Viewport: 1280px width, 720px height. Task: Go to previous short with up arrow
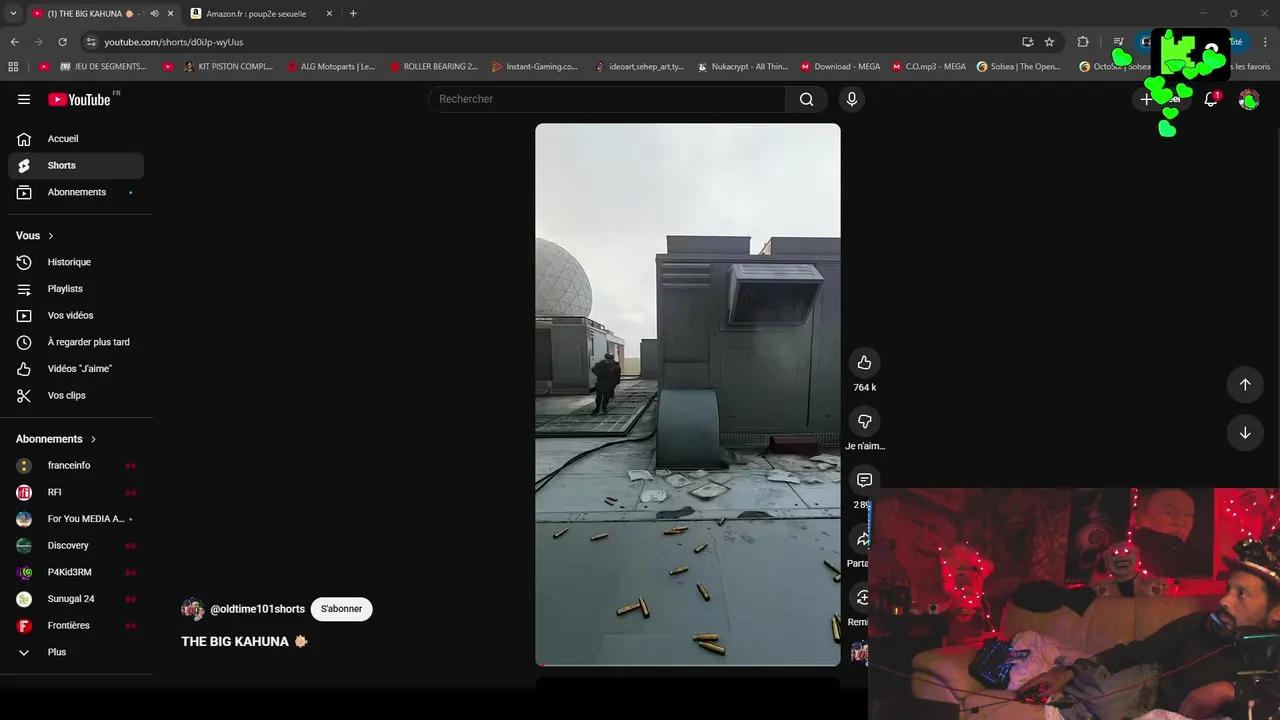(x=1245, y=384)
